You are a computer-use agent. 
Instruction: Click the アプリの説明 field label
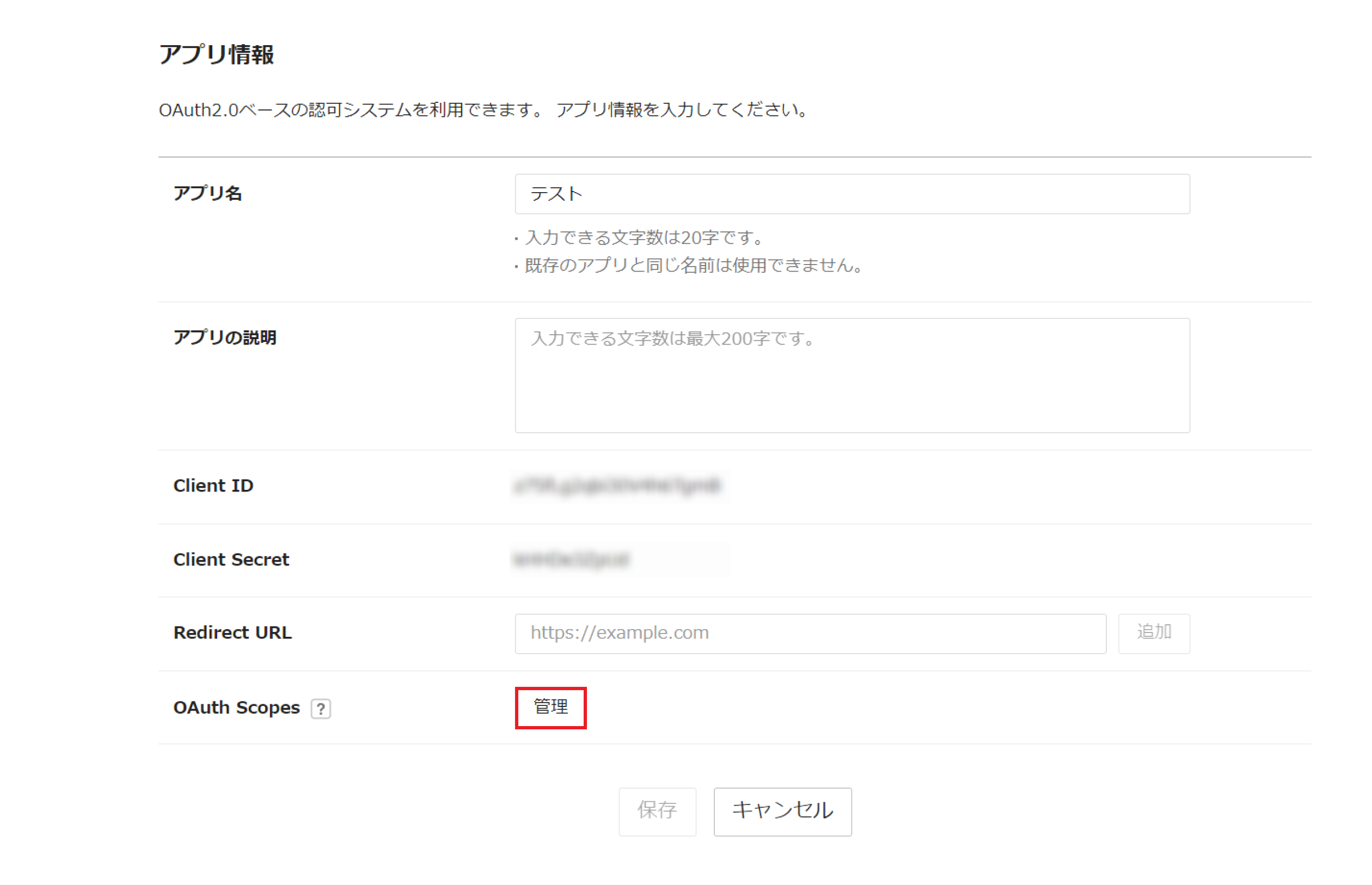[x=225, y=337]
